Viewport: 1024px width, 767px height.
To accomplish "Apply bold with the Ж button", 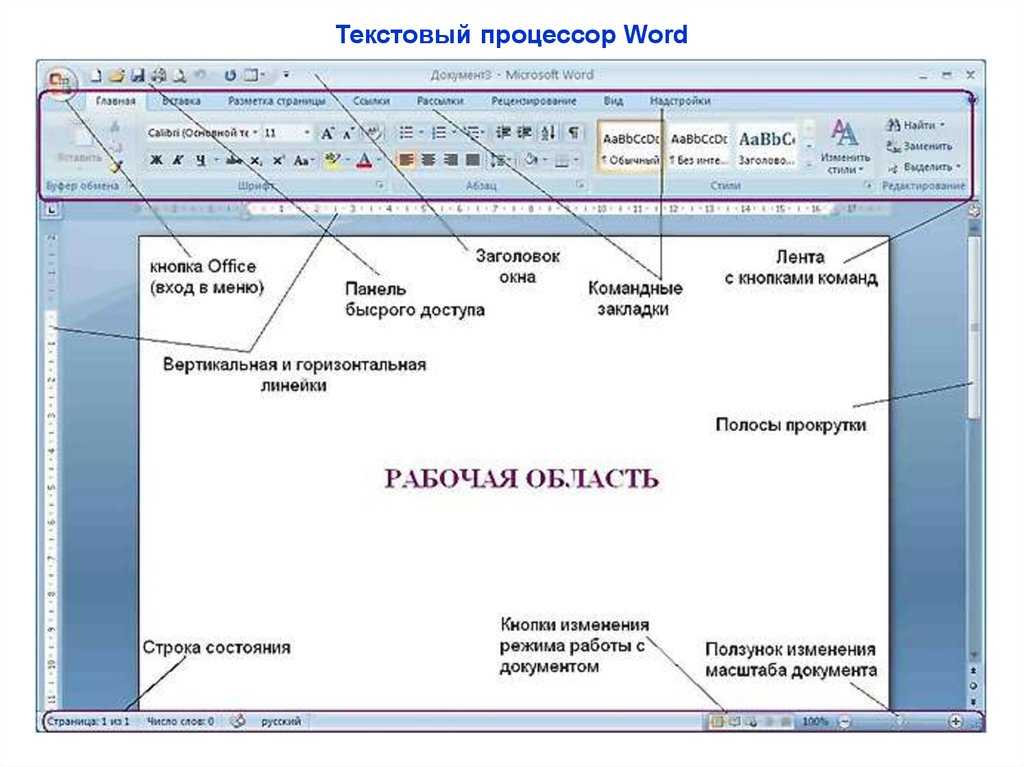I will 156,160.
